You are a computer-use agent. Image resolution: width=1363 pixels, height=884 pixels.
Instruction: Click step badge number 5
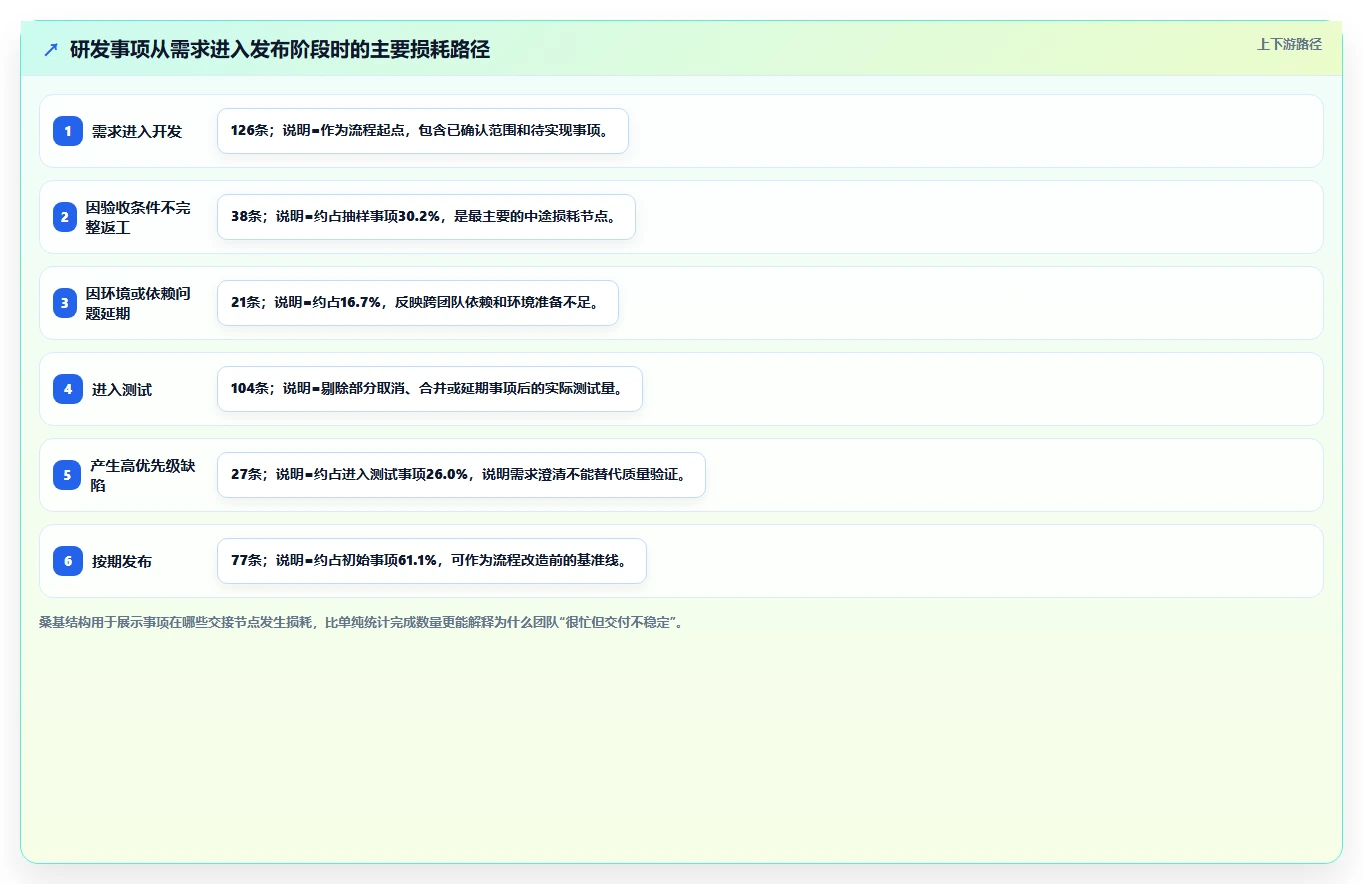[67, 475]
